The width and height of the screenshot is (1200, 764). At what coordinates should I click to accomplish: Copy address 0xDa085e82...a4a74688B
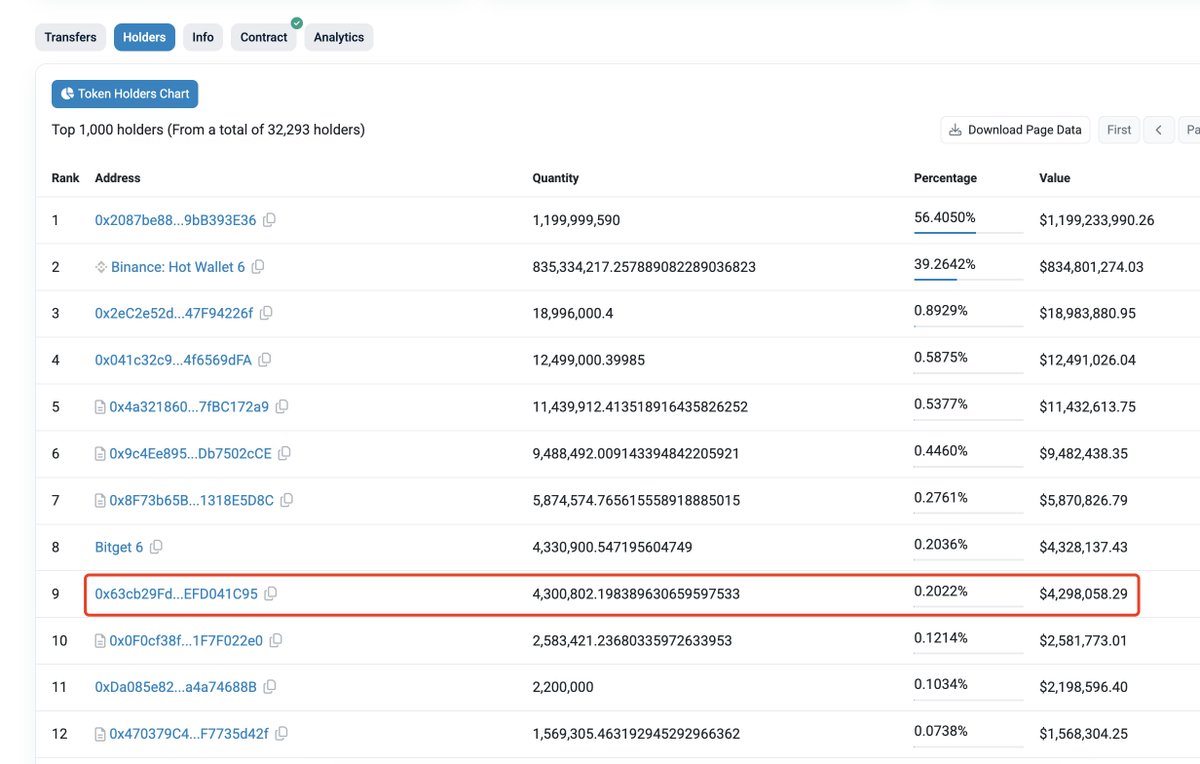(x=270, y=687)
